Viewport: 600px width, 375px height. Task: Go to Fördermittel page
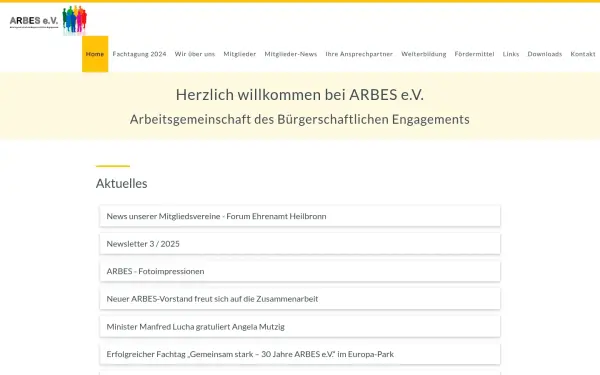[x=474, y=54]
